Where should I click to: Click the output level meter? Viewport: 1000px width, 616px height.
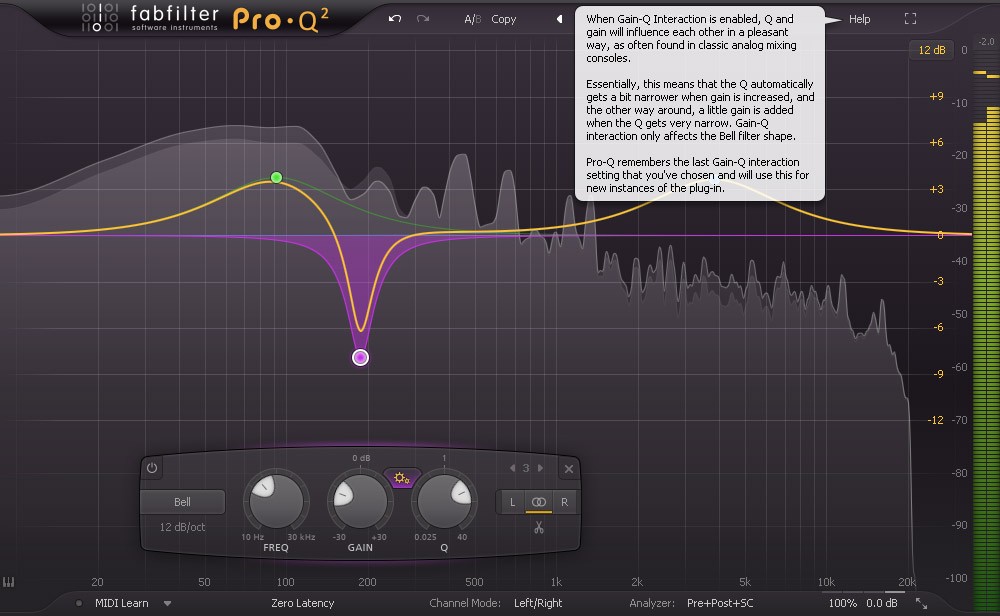click(x=986, y=332)
